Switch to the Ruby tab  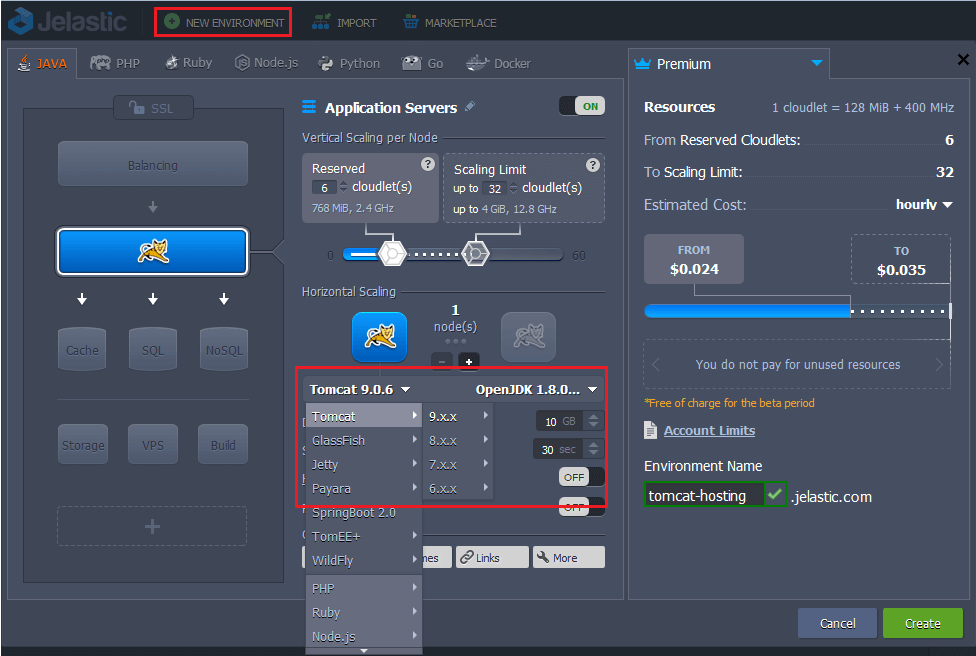click(189, 63)
